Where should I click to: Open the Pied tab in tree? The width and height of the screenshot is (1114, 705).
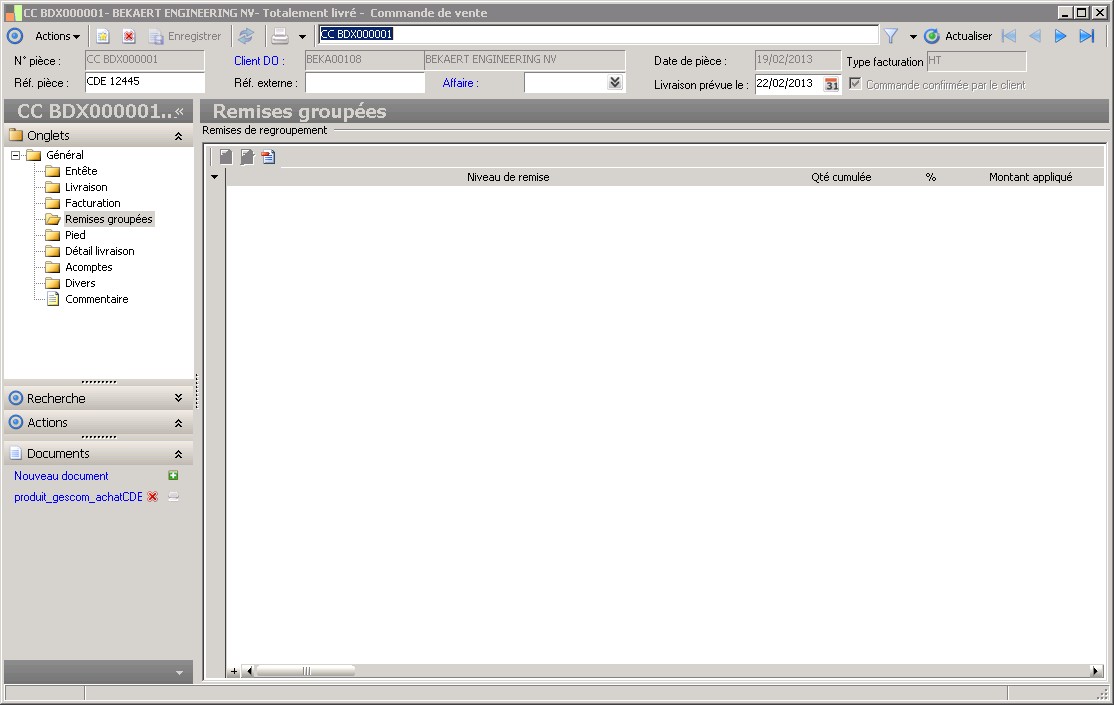(75, 235)
